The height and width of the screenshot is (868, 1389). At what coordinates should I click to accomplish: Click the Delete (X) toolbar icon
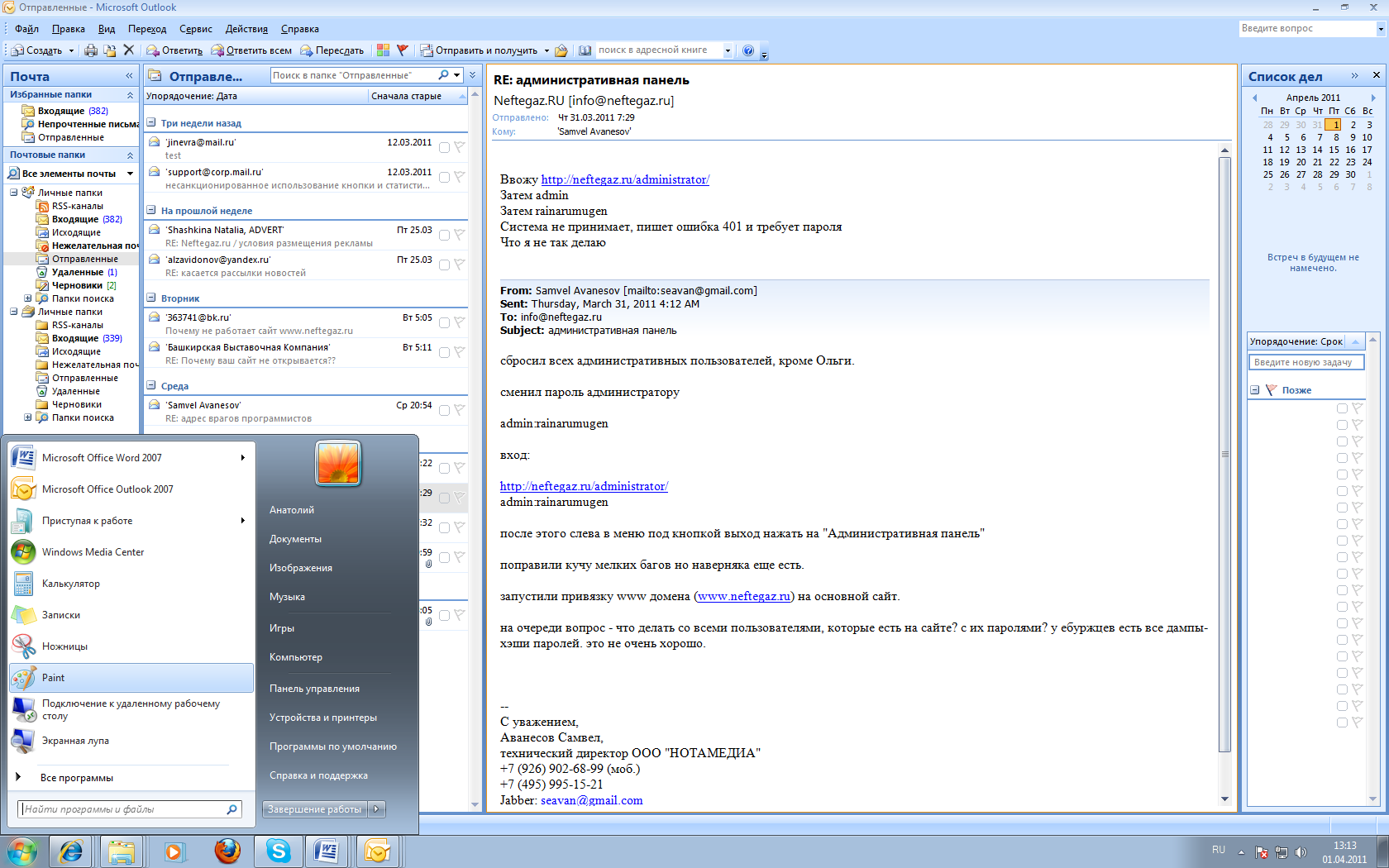[x=129, y=50]
